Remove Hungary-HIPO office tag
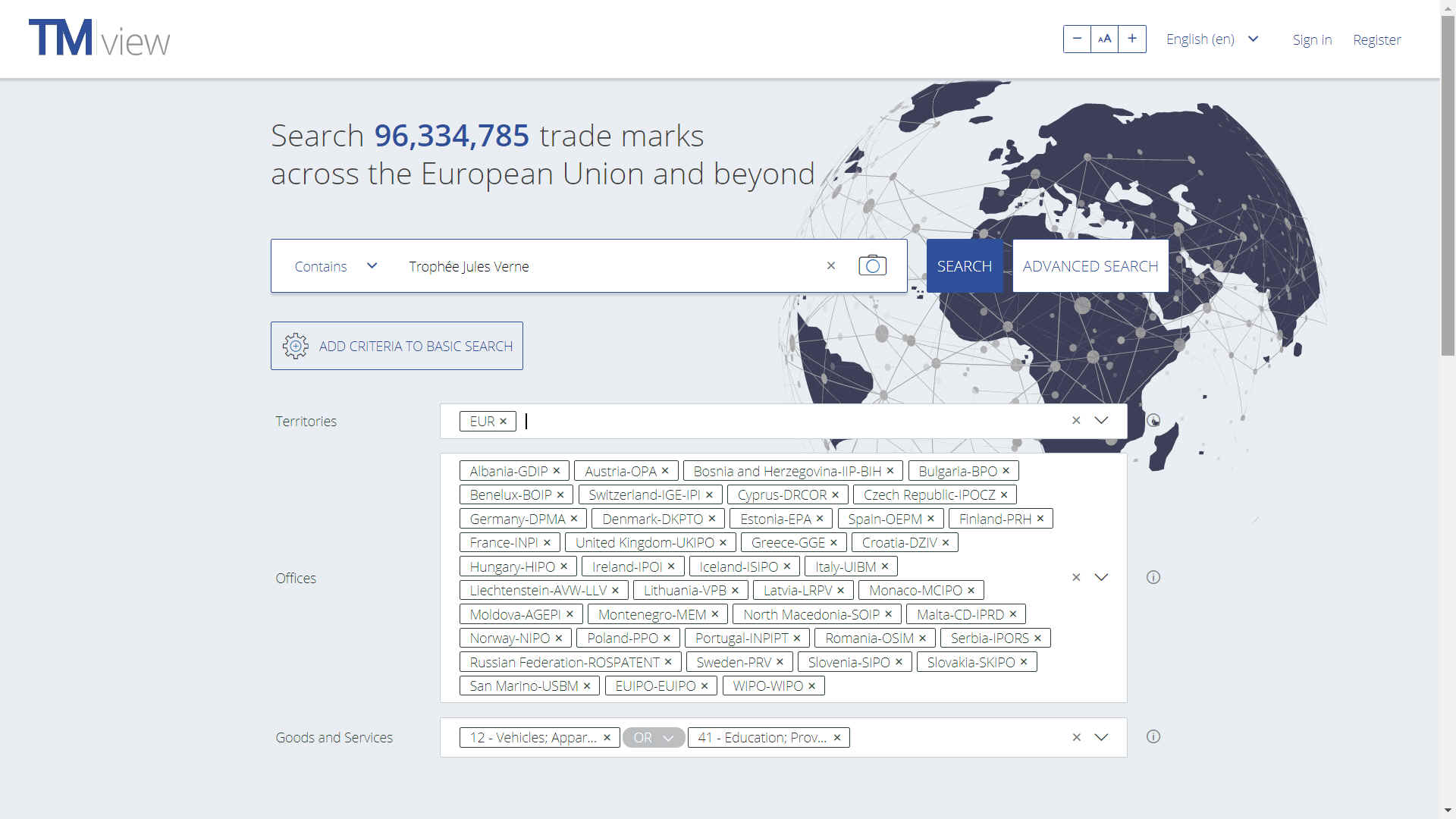 (564, 566)
